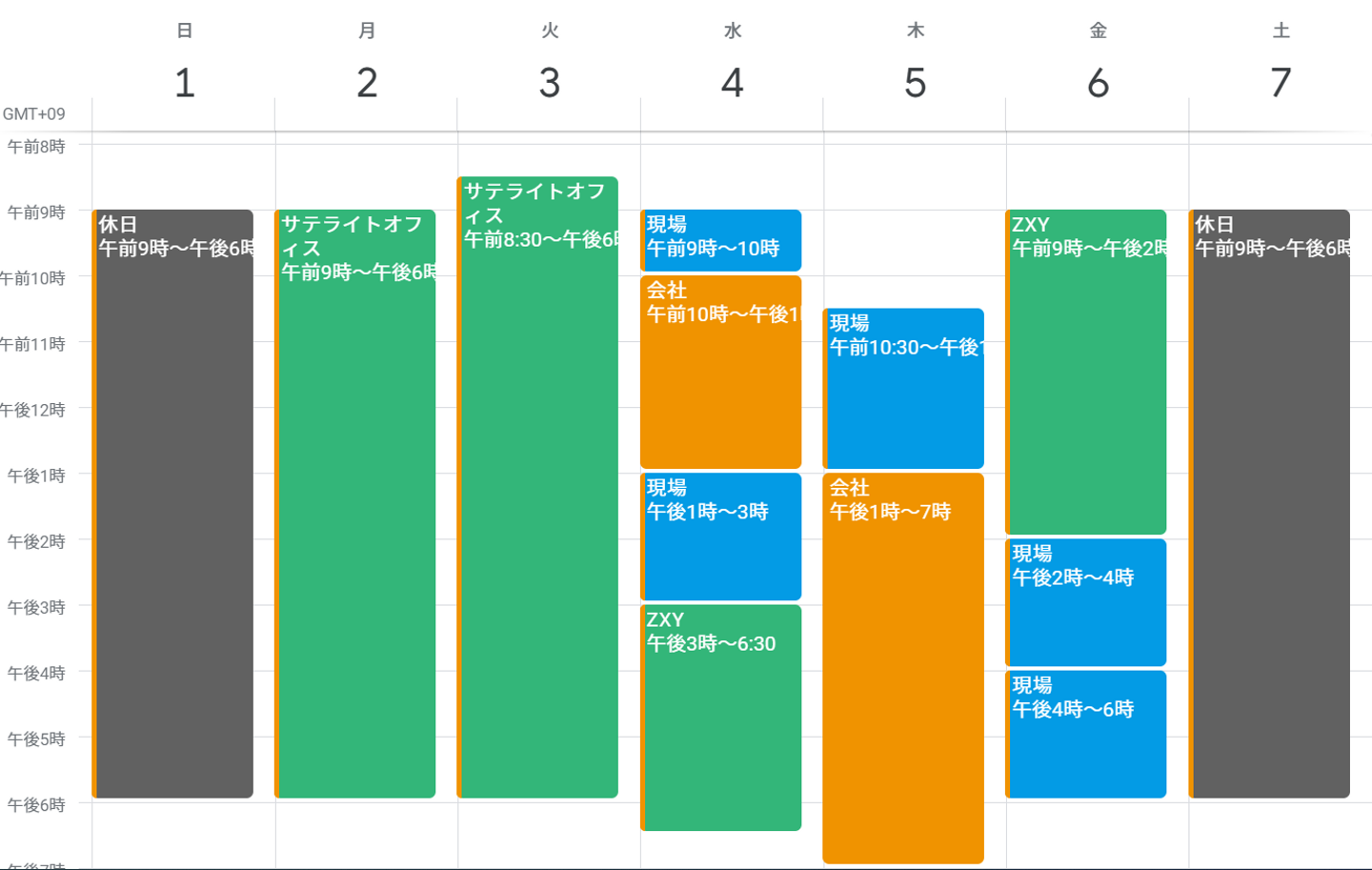This screenshot has height=870, width=1372.
Task: Open Thursday's 会社 event 午後1時～7時
Action: [903, 668]
